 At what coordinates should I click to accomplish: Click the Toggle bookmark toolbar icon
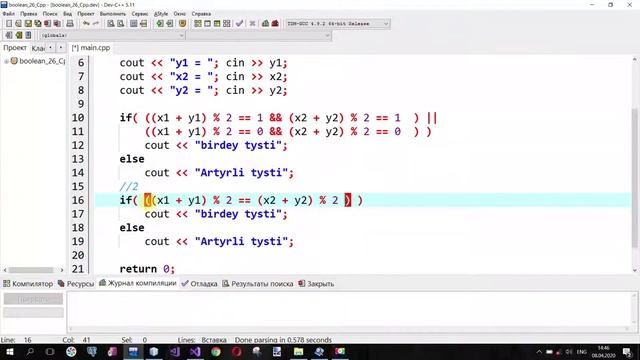pos(182,24)
